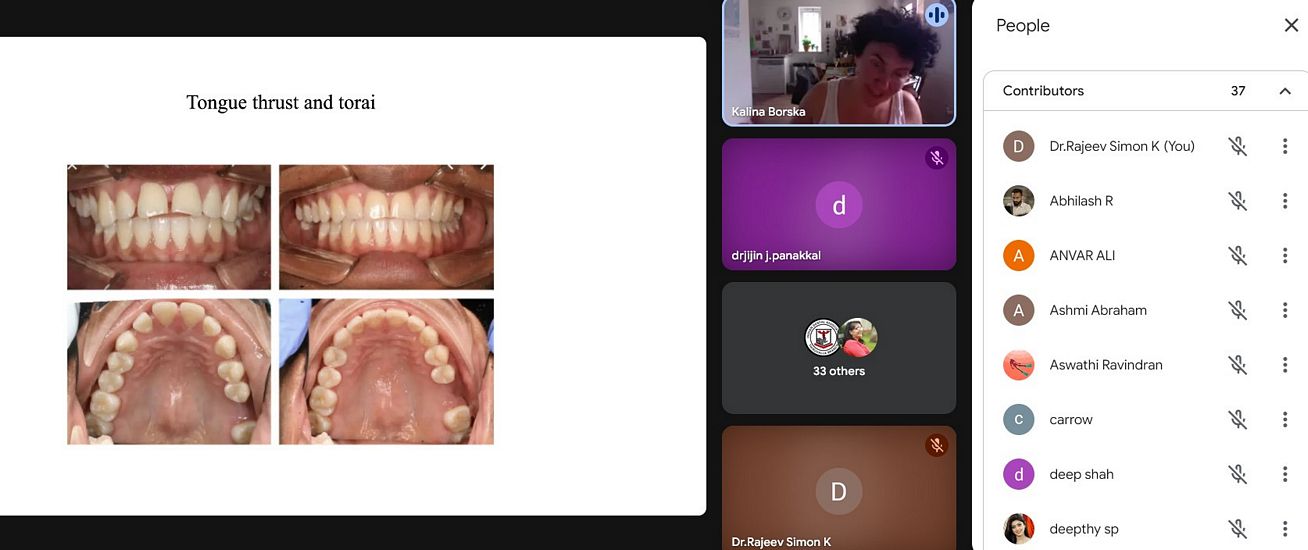Mute Ashmi Abraham microphone icon
This screenshot has height=550, width=1308.
(1238, 310)
